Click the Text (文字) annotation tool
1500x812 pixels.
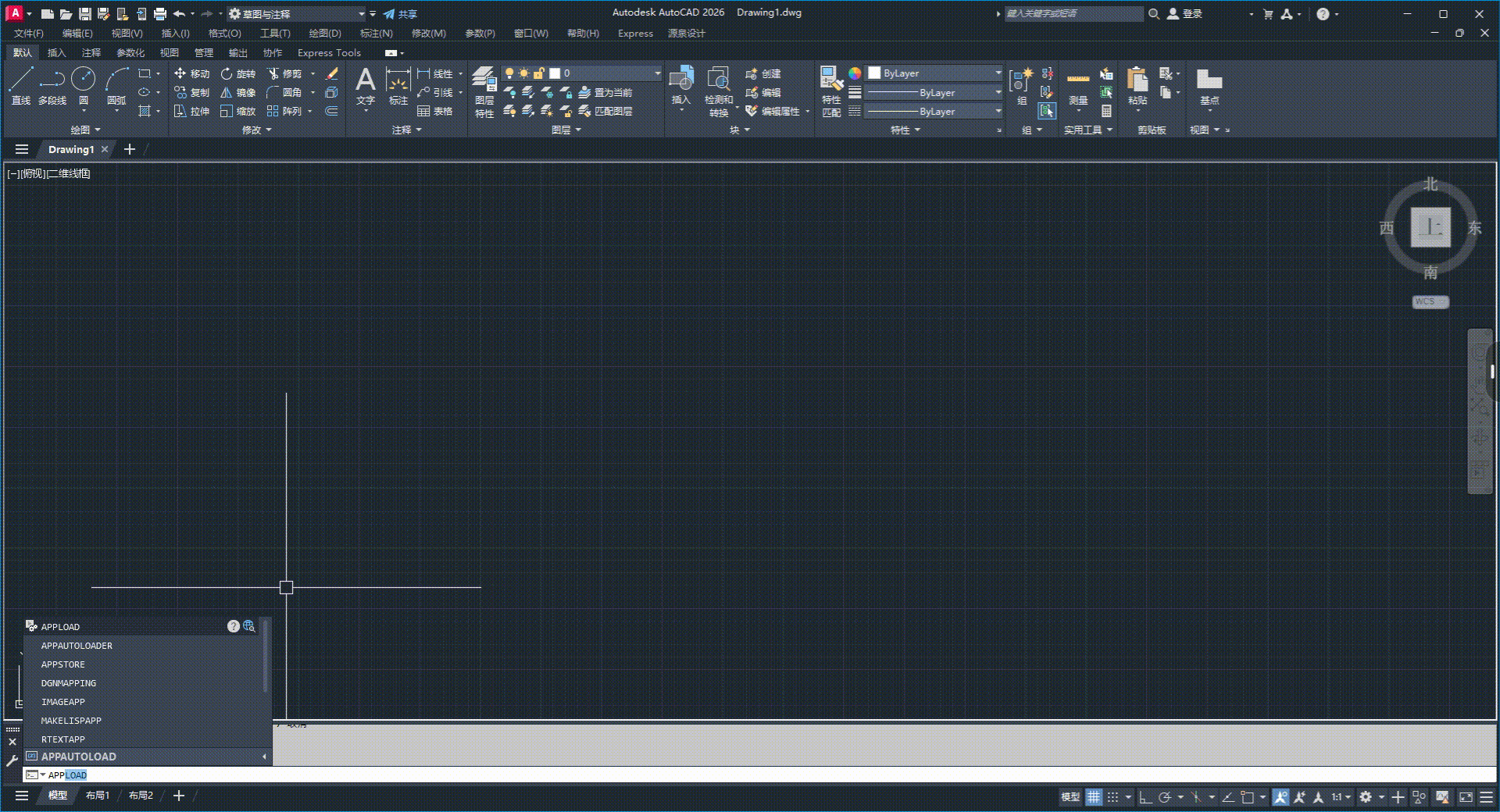(x=365, y=85)
